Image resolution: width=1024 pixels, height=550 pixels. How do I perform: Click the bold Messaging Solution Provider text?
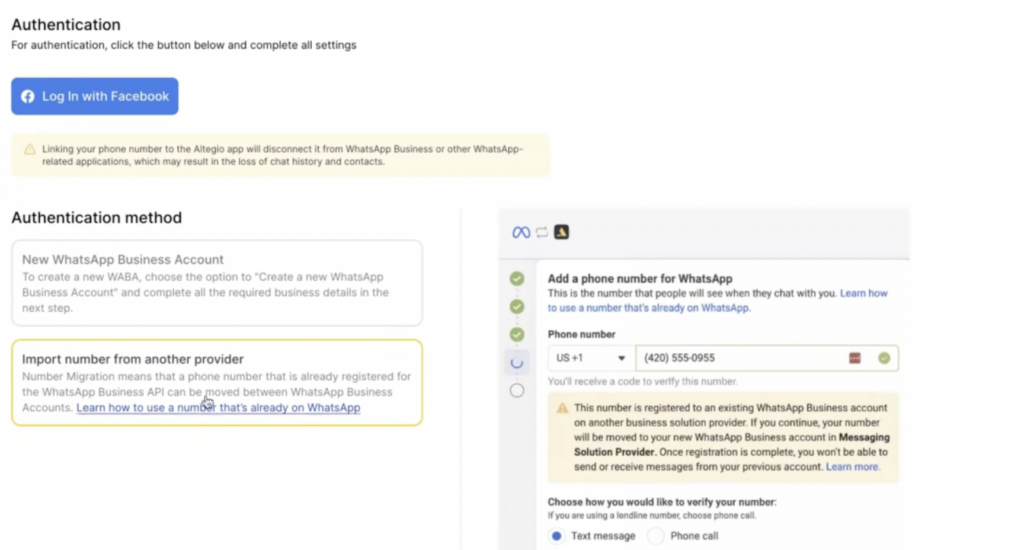pyautogui.click(x=731, y=444)
